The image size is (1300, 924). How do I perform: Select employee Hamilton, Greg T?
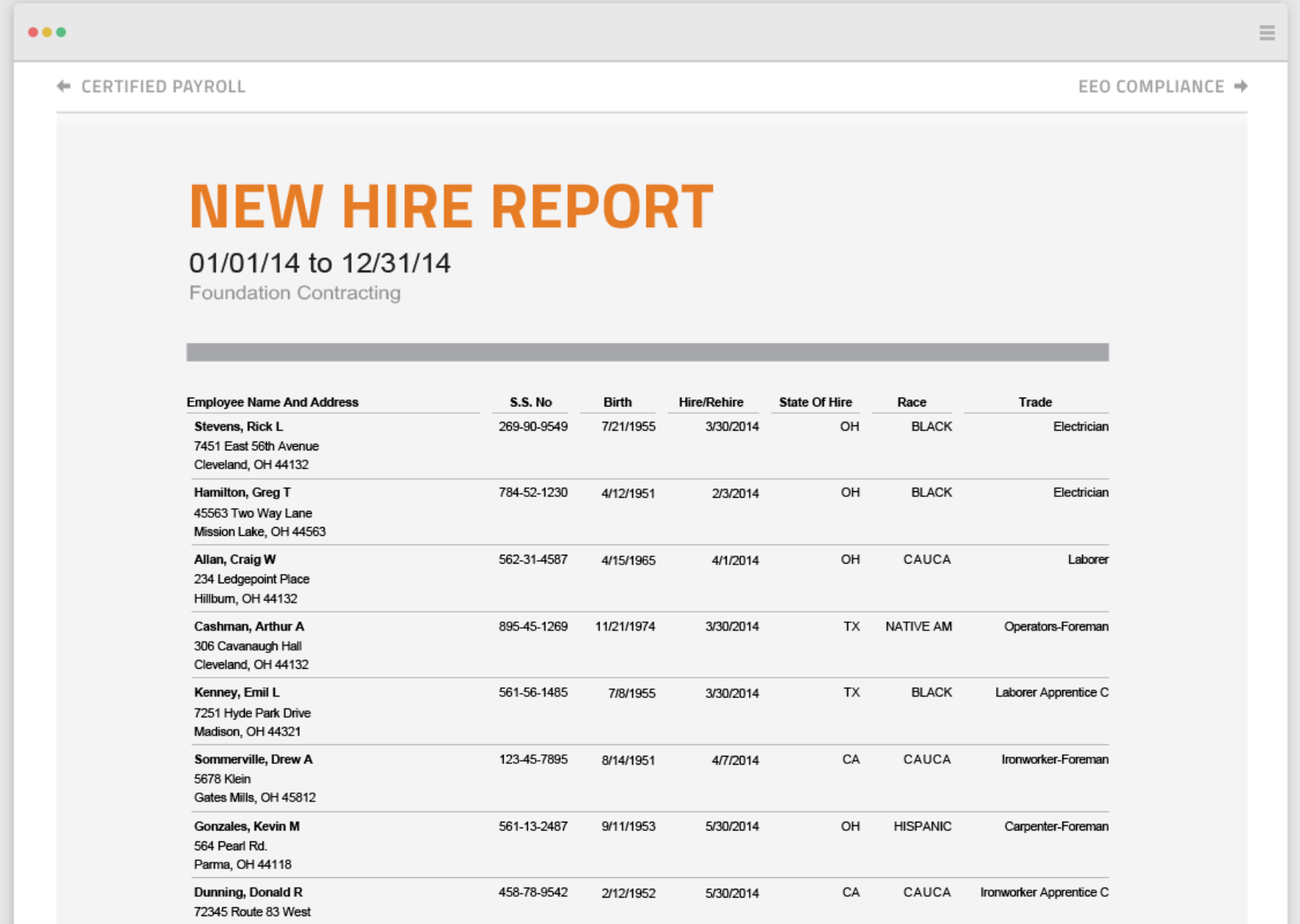242,492
